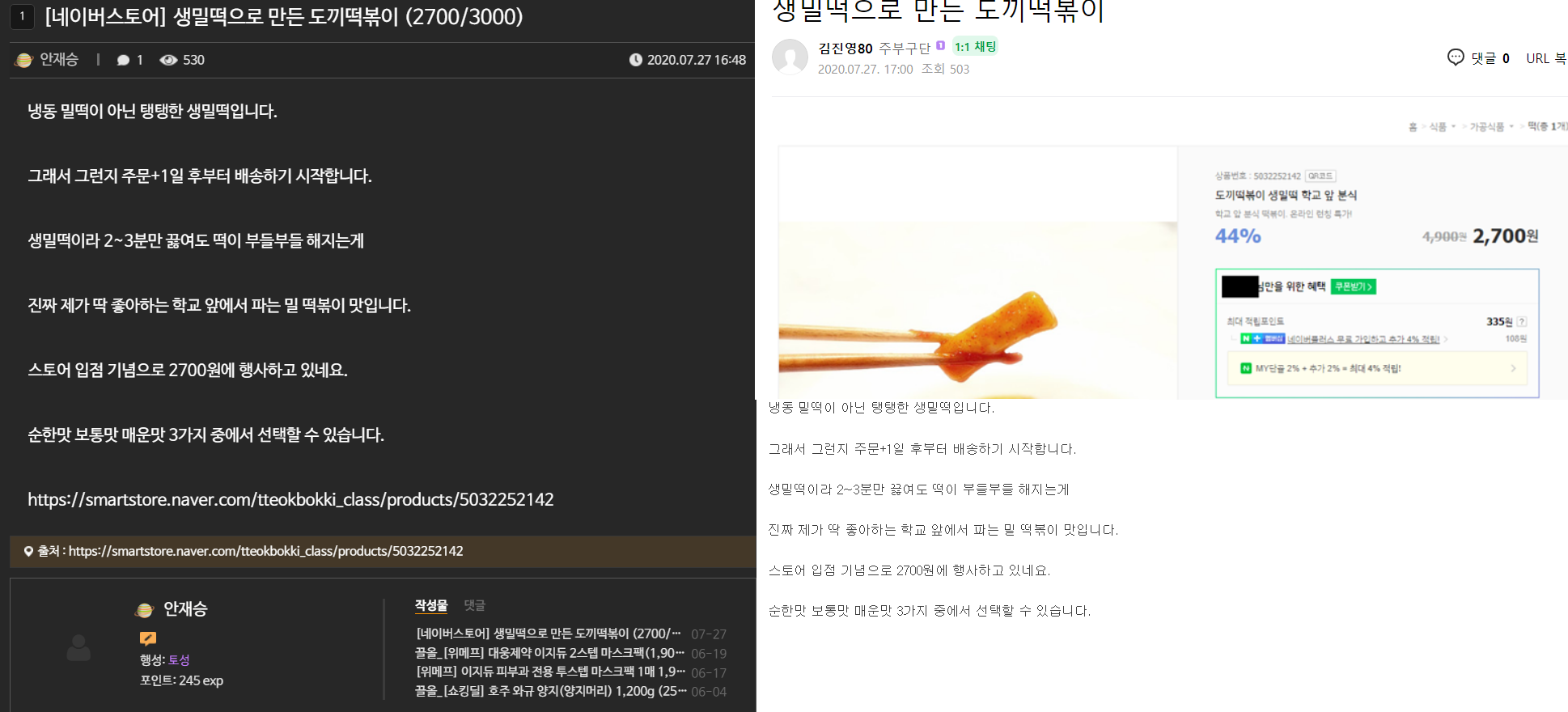The height and width of the screenshot is (712, 1568).
Task: Select the 작성물 tab
Action: (x=431, y=605)
